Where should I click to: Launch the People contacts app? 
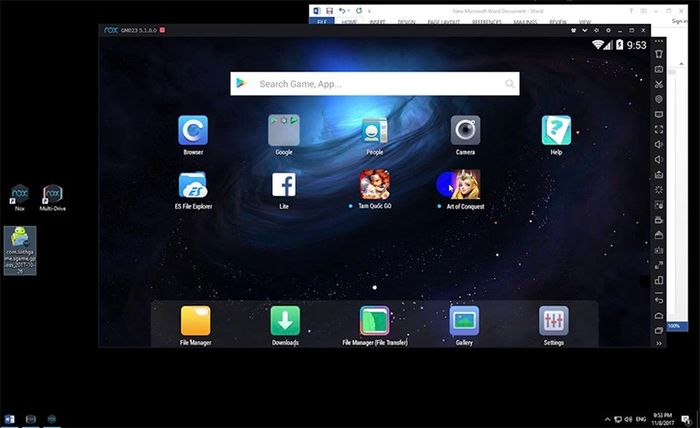point(375,130)
